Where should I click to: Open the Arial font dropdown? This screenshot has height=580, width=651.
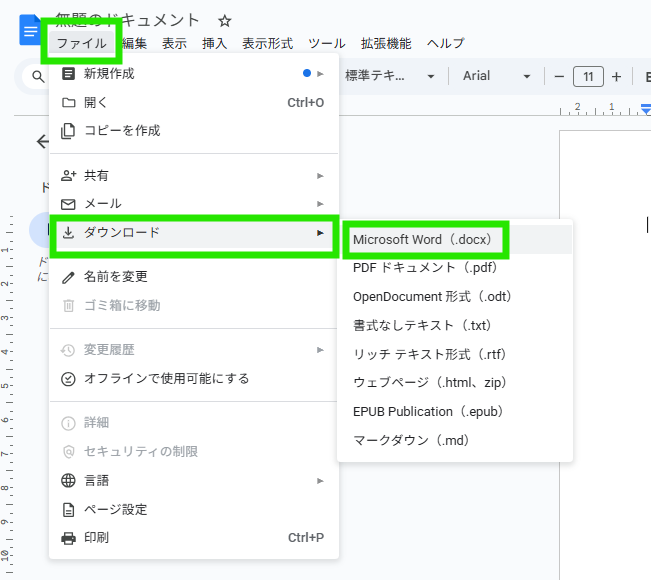coord(496,76)
